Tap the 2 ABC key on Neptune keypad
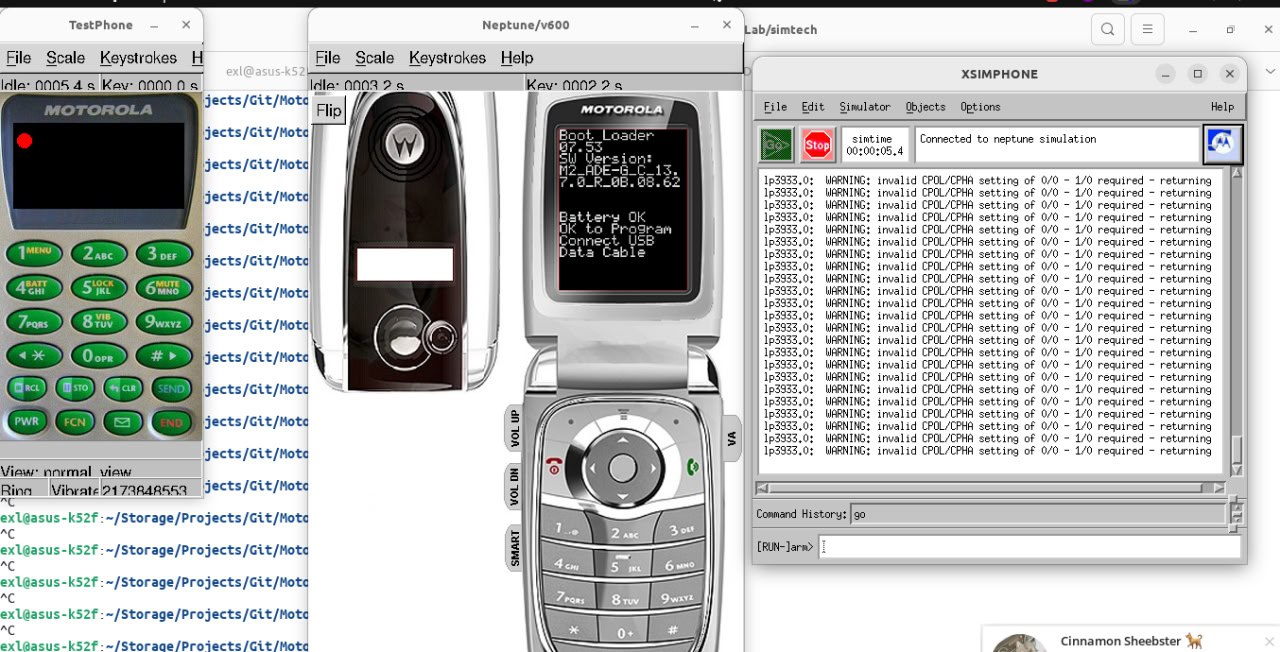 coord(623,534)
